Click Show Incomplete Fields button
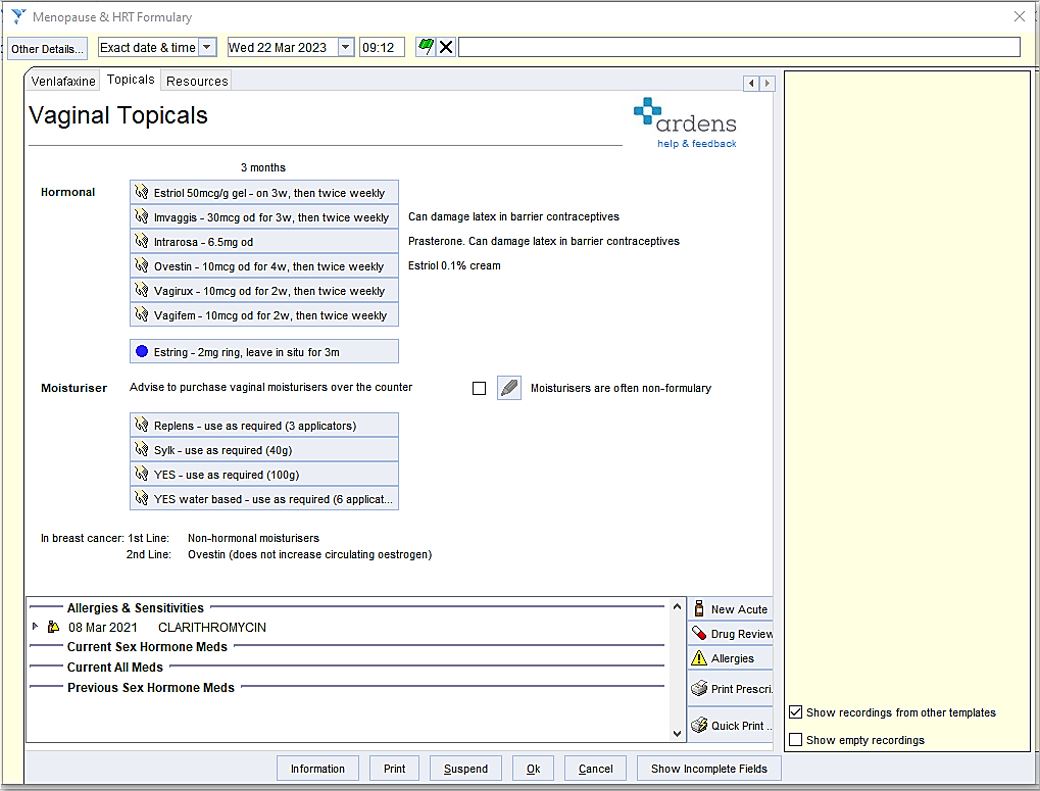The height and width of the screenshot is (791, 1040). (709, 768)
